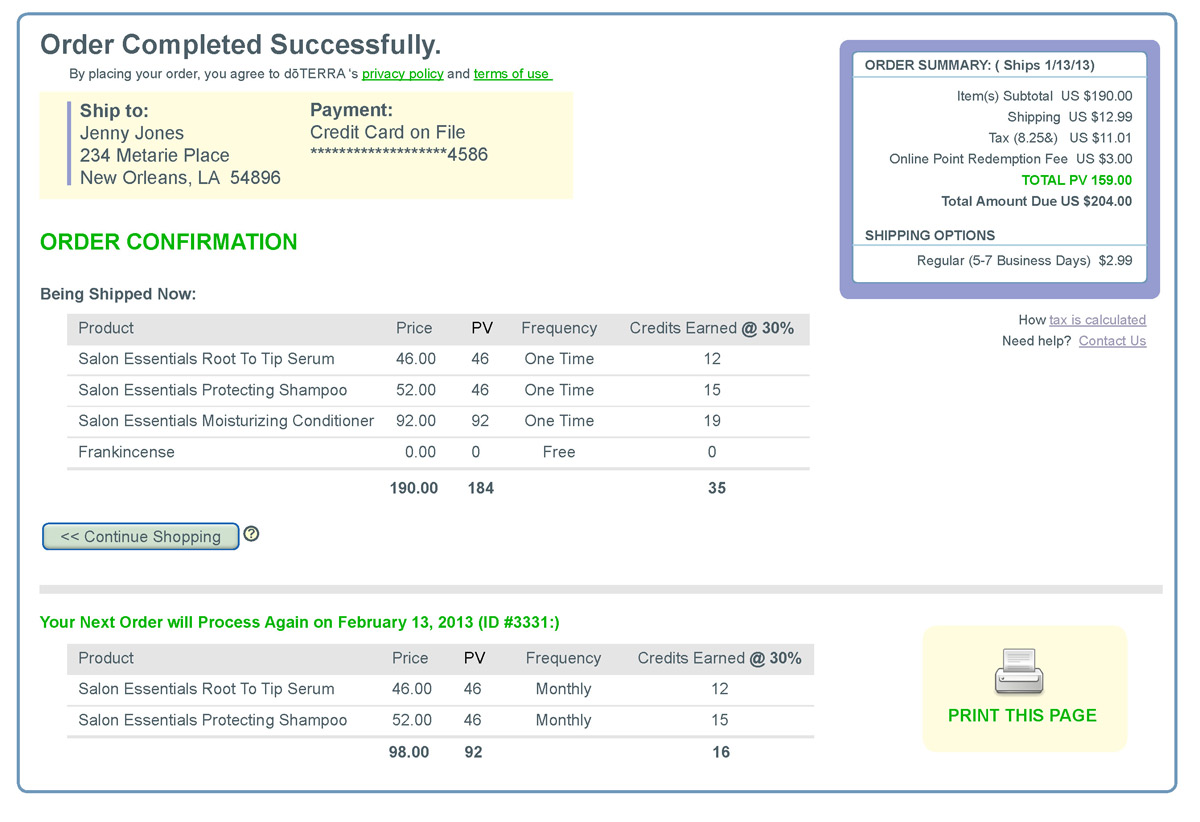The width and height of the screenshot is (1200, 822).
Task: Click PRINT THIS PAGE text
Action: pos(1022,715)
